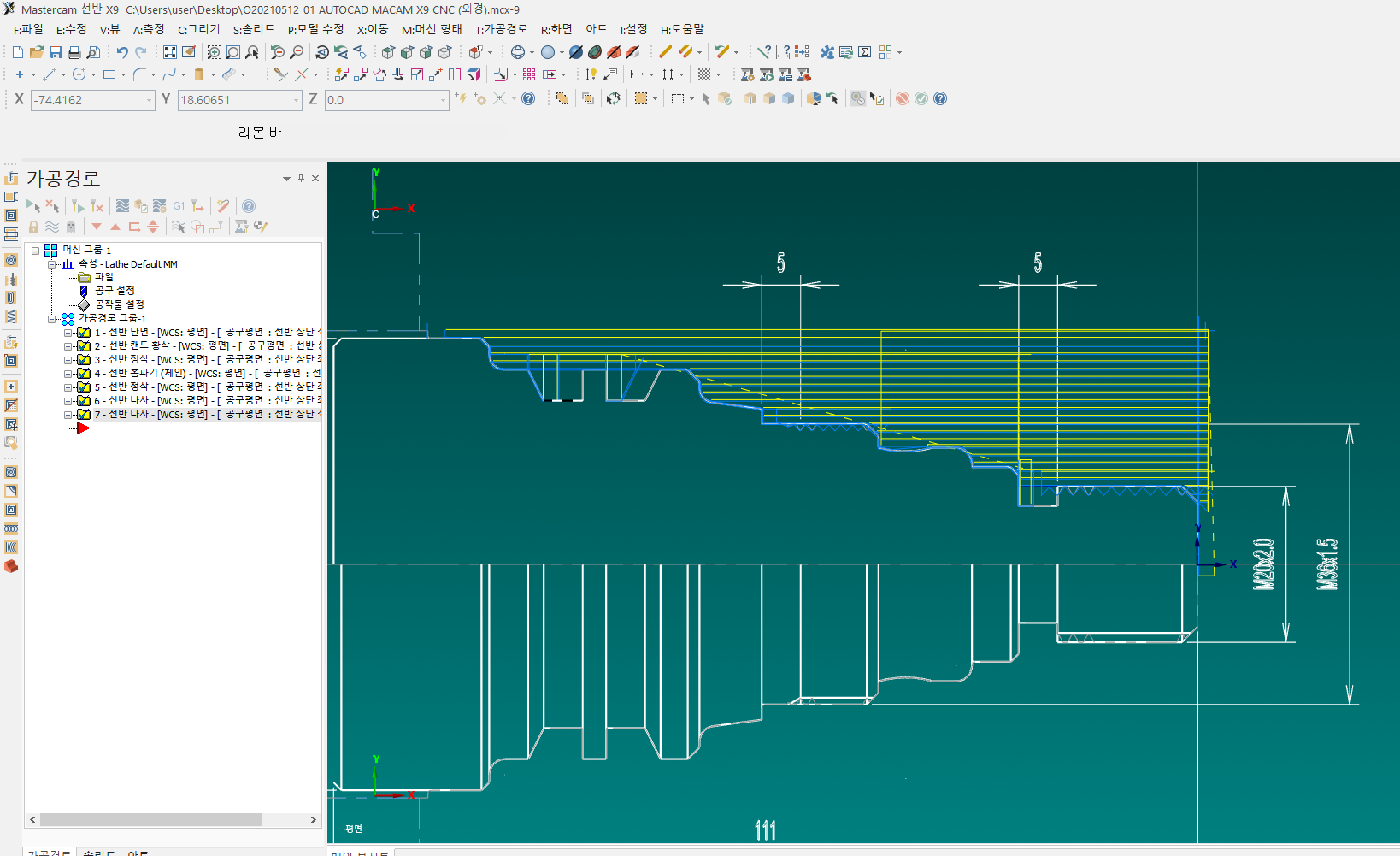Screen dimensions: 1400x856
Task: Click the lock operations icon
Action: click(33, 227)
